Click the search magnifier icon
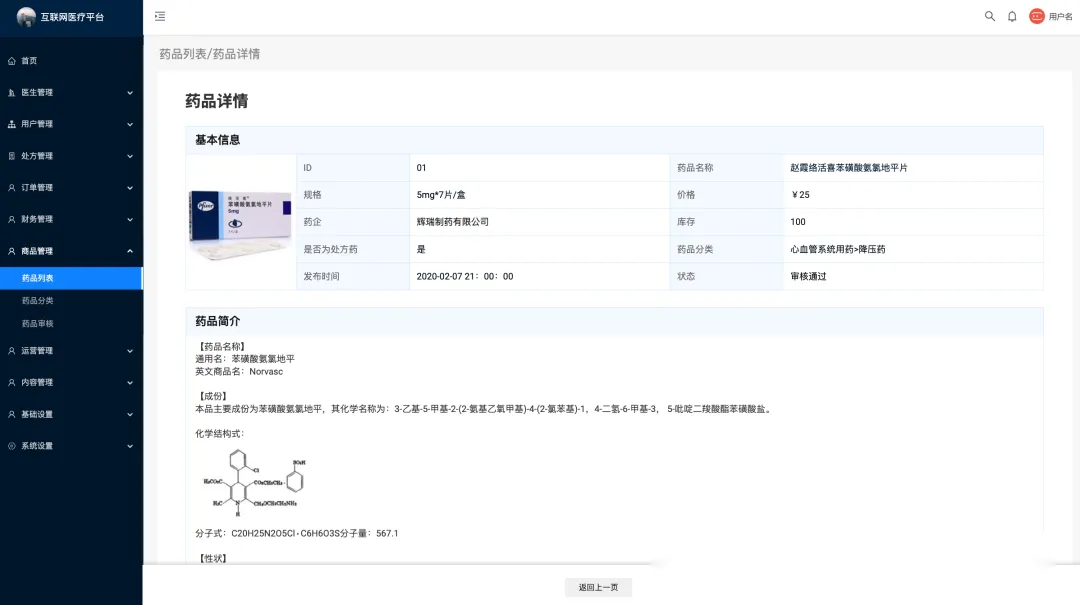The height and width of the screenshot is (605, 1080). (x=990, y=16)
